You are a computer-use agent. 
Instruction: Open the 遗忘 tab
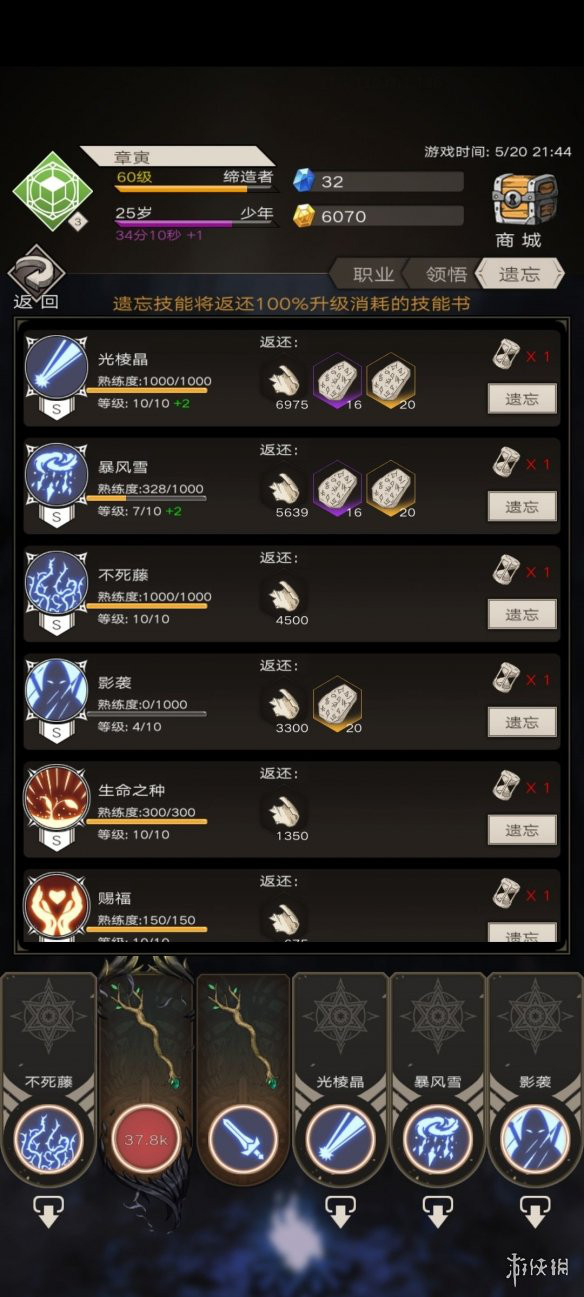pos(521,274)
